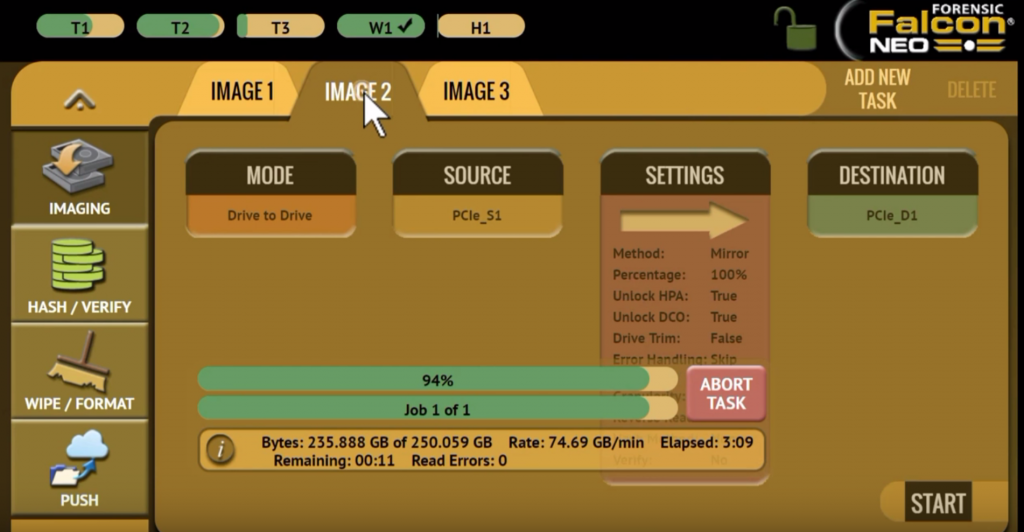
Task: Open the Source PCIe_S1 selector
Action: click(x=477, y=215)
